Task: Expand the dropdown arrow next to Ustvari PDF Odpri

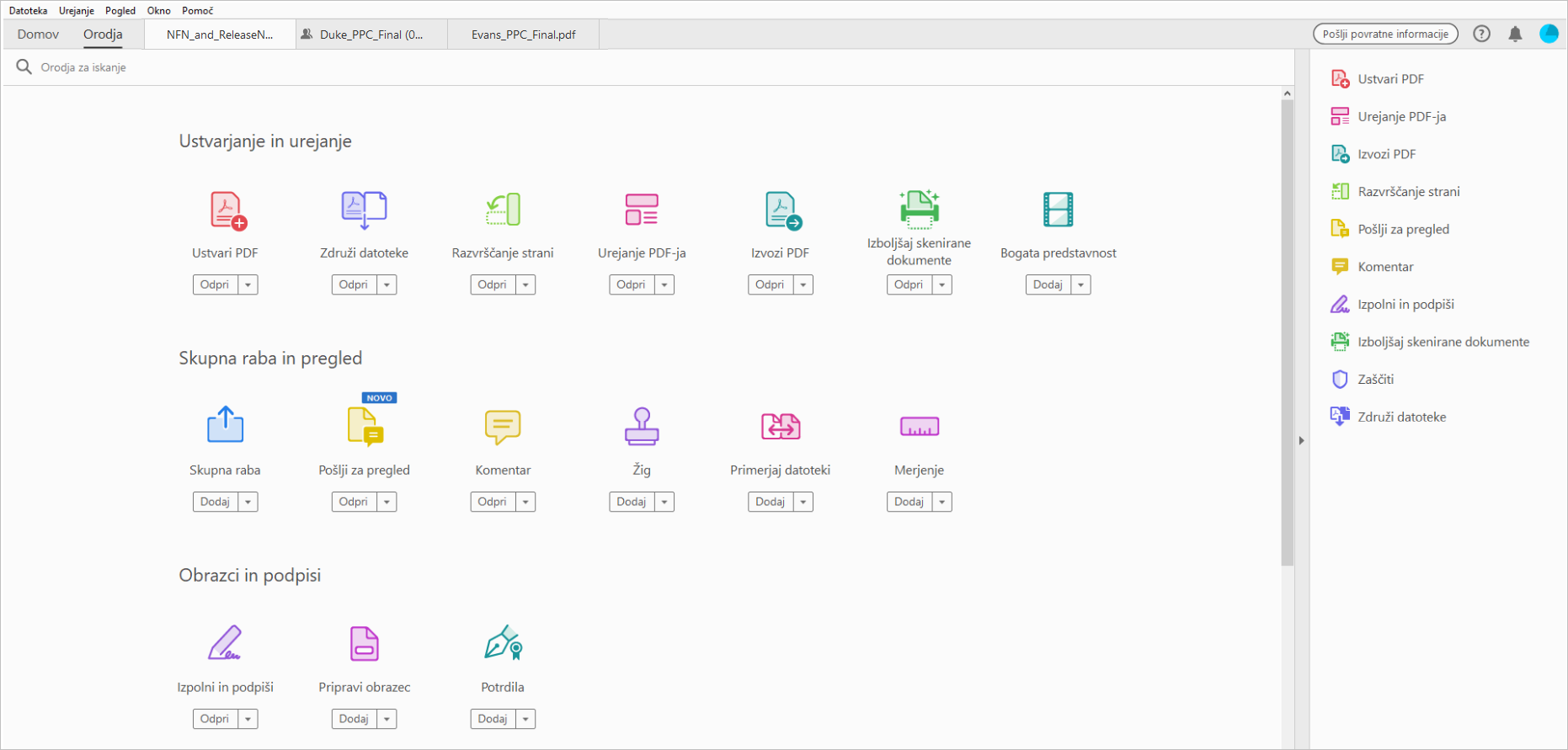Action: 248,285
